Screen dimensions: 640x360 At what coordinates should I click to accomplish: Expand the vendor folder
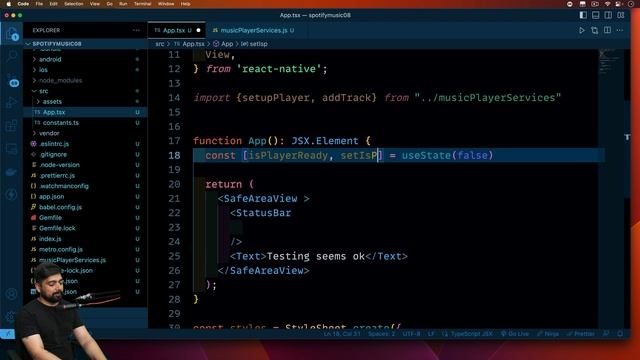point(85,133)
